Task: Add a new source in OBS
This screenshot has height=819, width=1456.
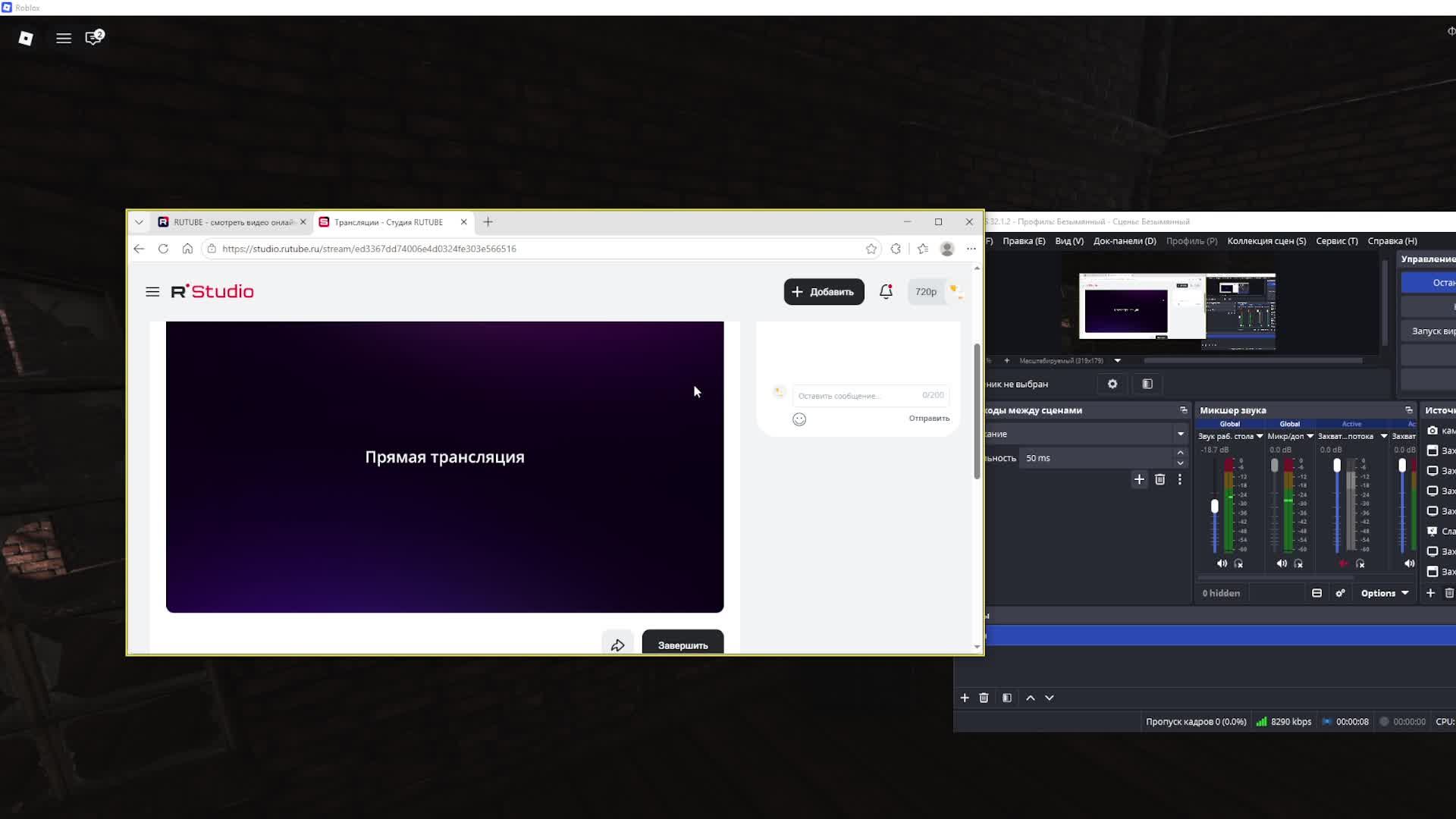Action: pyautogui.click(x=1430, y=593)
